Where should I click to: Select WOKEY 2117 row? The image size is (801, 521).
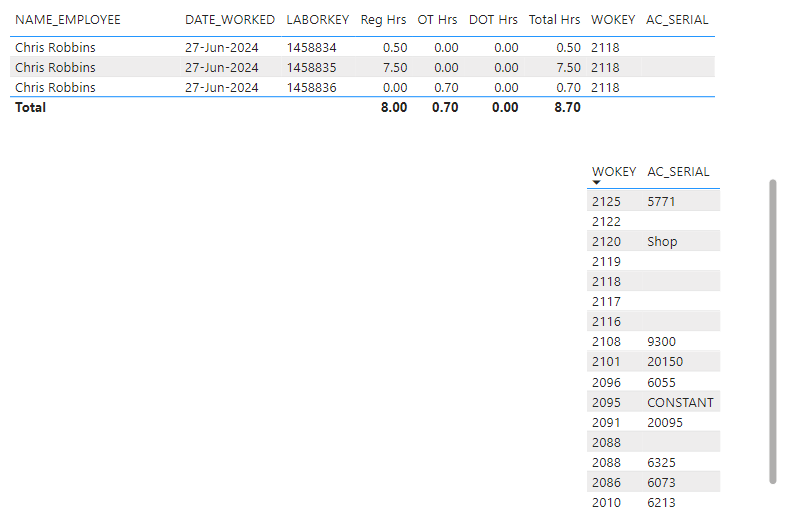653,301
